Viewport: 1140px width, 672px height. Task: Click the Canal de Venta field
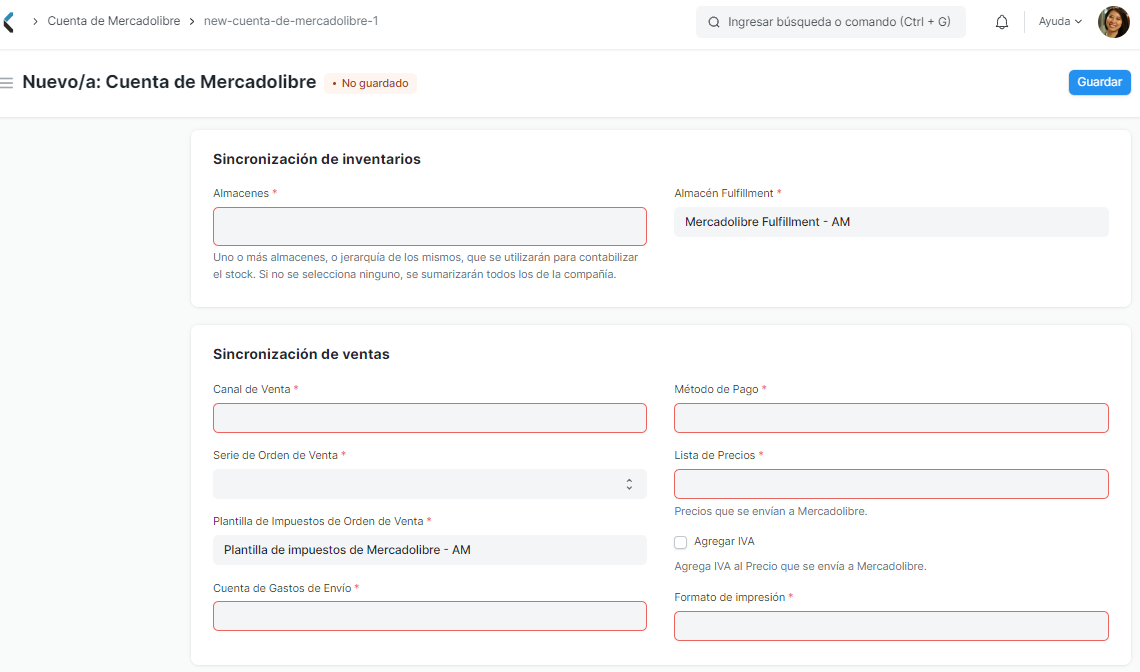pos(430,418)
